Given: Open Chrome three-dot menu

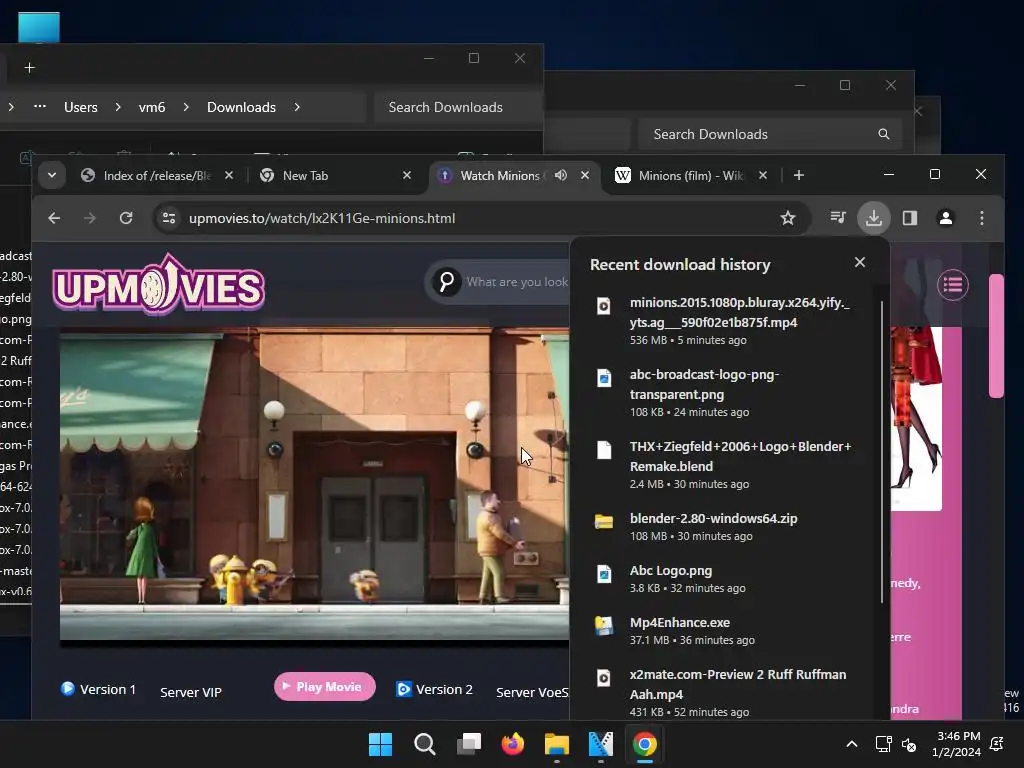Looking at the screenshot, I should [982, 218].
